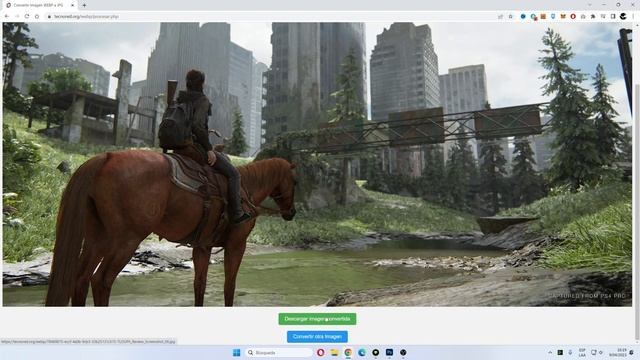Reload the page with the refresh icon
Image resolution: width=640 pixels, height=360 pixels.
coord(27,16)
